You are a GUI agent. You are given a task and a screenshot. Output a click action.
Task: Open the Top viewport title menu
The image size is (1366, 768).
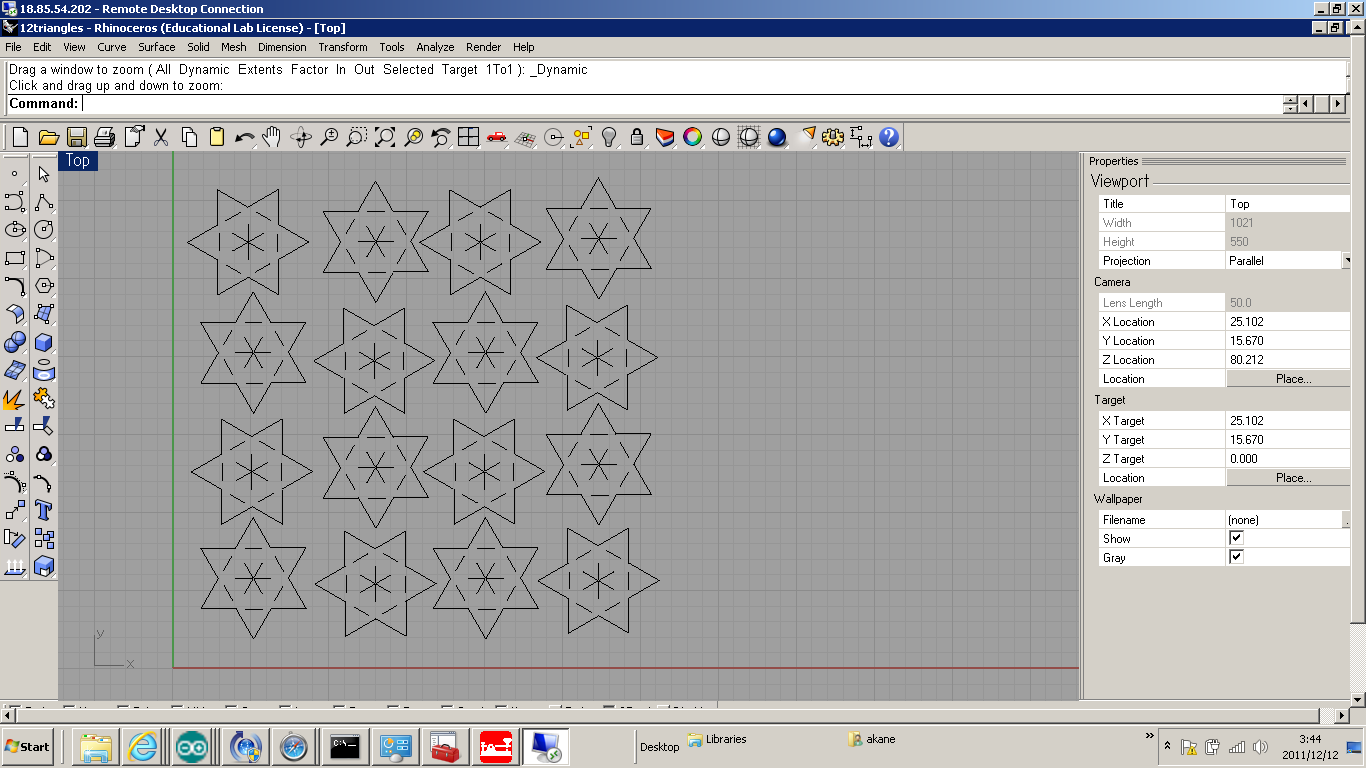(78, 161)
